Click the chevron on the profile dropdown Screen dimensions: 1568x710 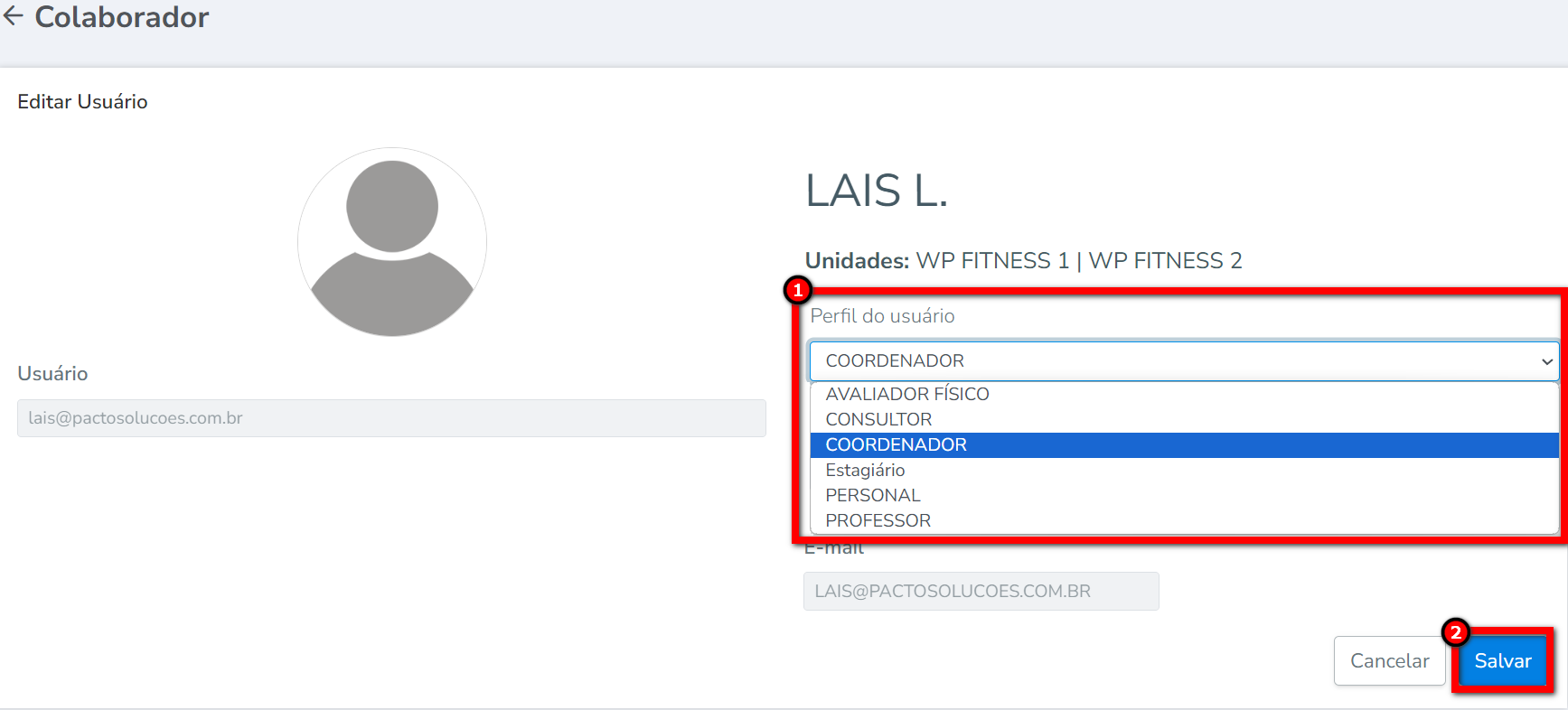(1546, 361)
